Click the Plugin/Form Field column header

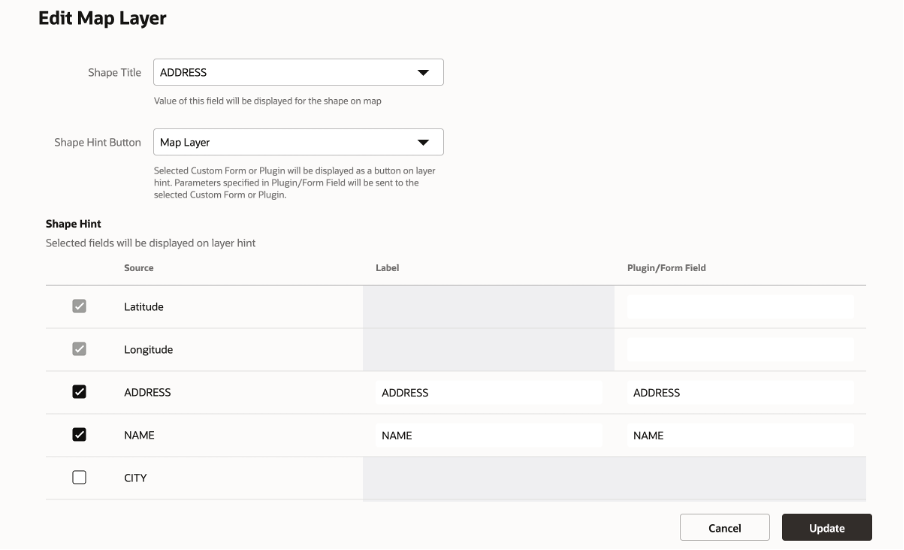[x=666, y=268]
